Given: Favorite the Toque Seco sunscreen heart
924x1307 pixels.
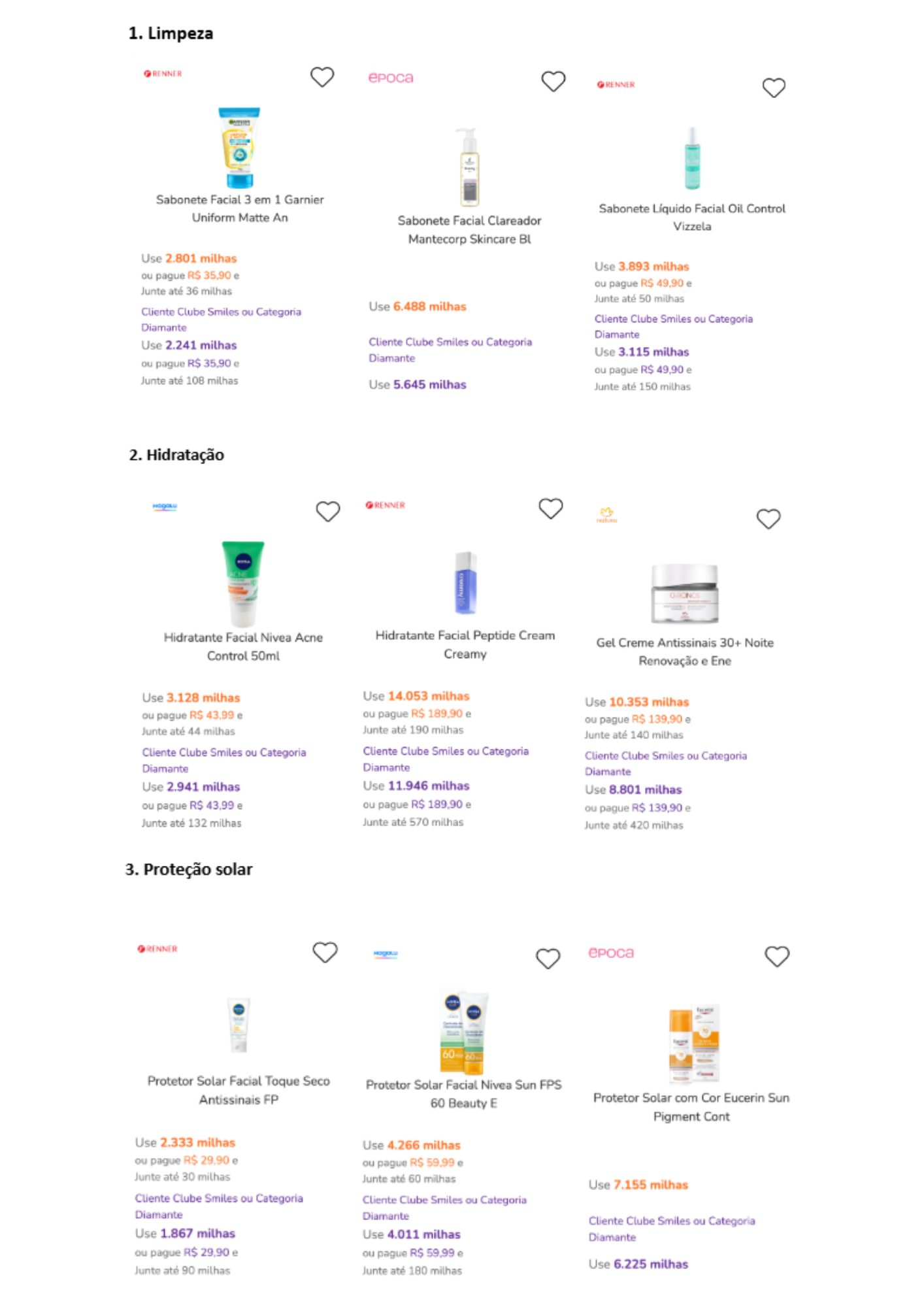Looking at the screenshot, I should [325, 952].
